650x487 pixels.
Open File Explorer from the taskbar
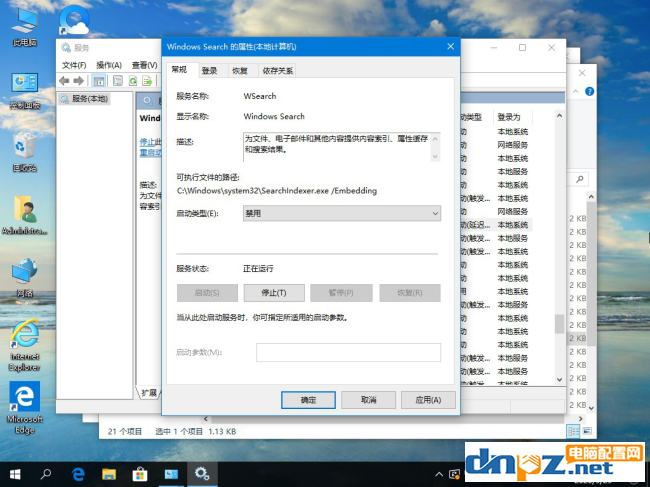pyautogui.click(x=109, y=474)
